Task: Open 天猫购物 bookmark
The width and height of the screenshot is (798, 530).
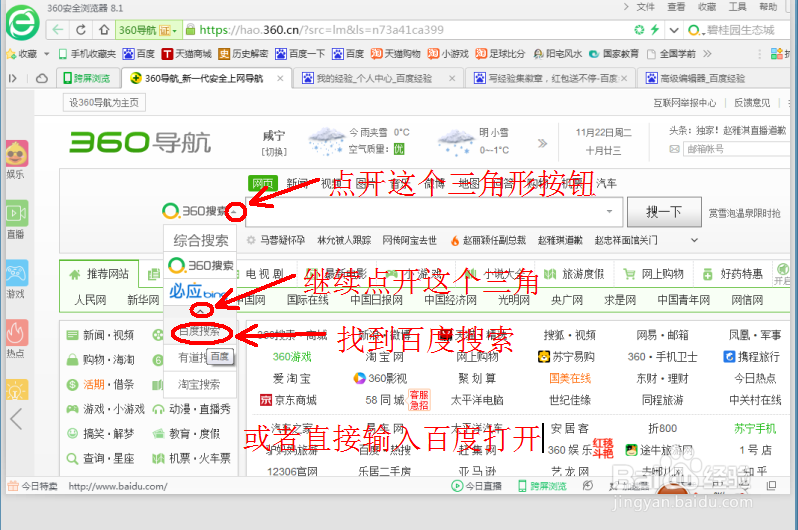Action: pyautogui.click(x=395, y=53)
